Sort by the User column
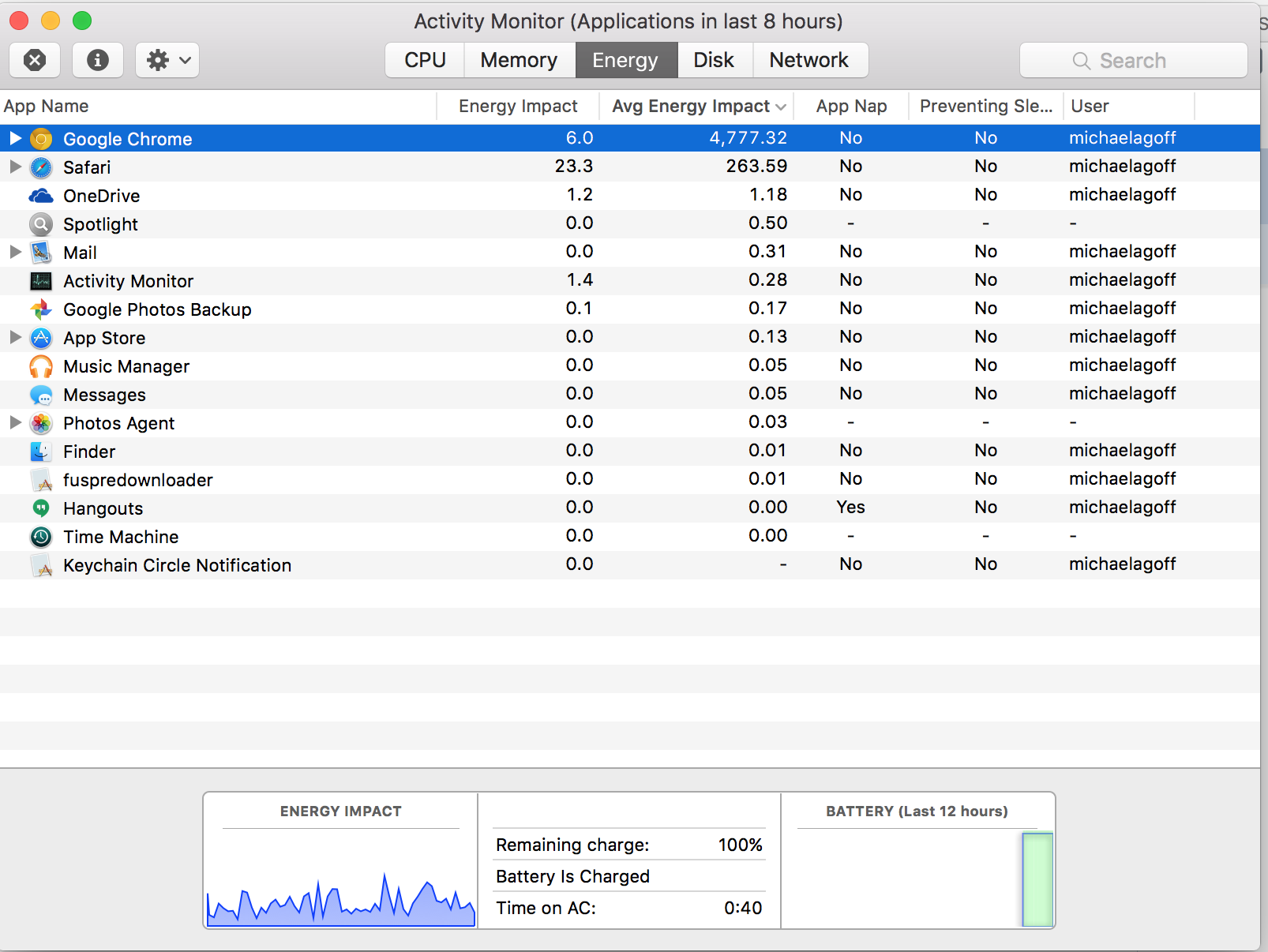 [x=1129, y=106]
